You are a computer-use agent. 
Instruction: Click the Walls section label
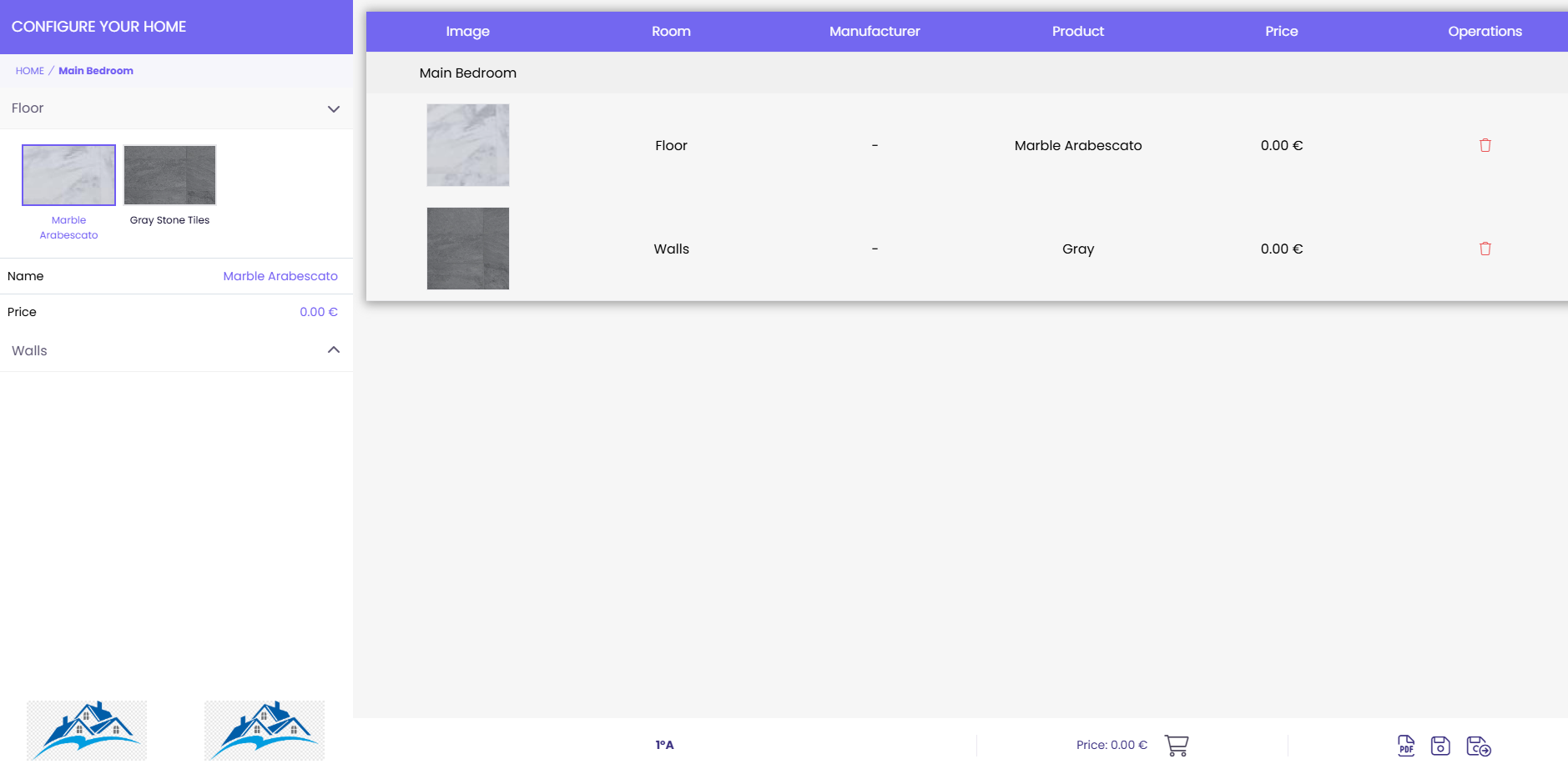pyautogui.click(x=29, y=351)
